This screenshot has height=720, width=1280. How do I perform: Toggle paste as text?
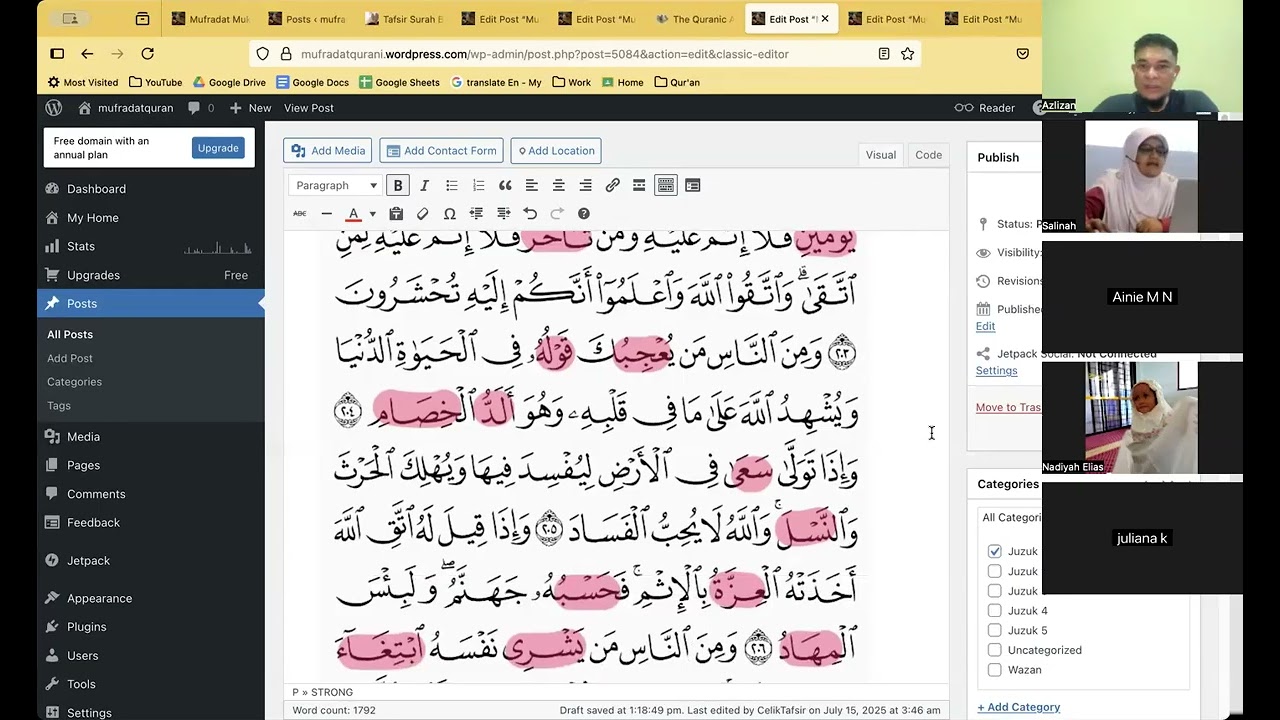pyautogui.click(x=396, y=213)
